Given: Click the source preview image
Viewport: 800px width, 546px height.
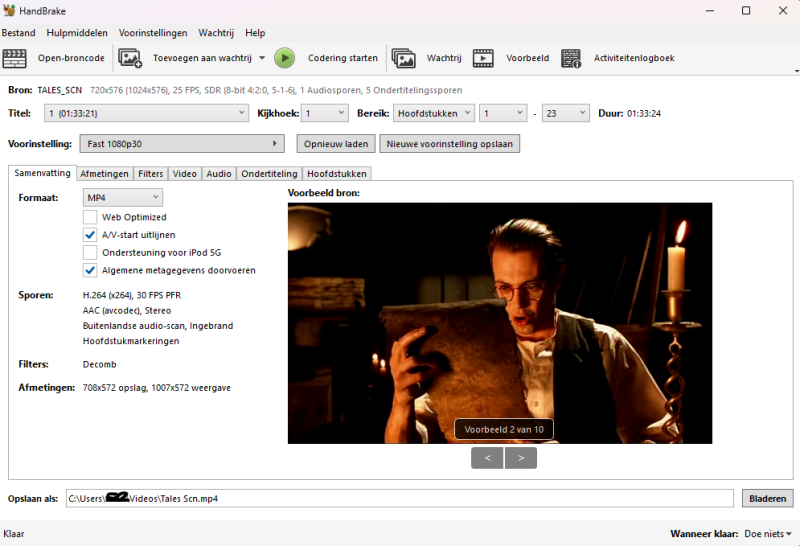Looking at the screenshot, I should click(500, 323).
